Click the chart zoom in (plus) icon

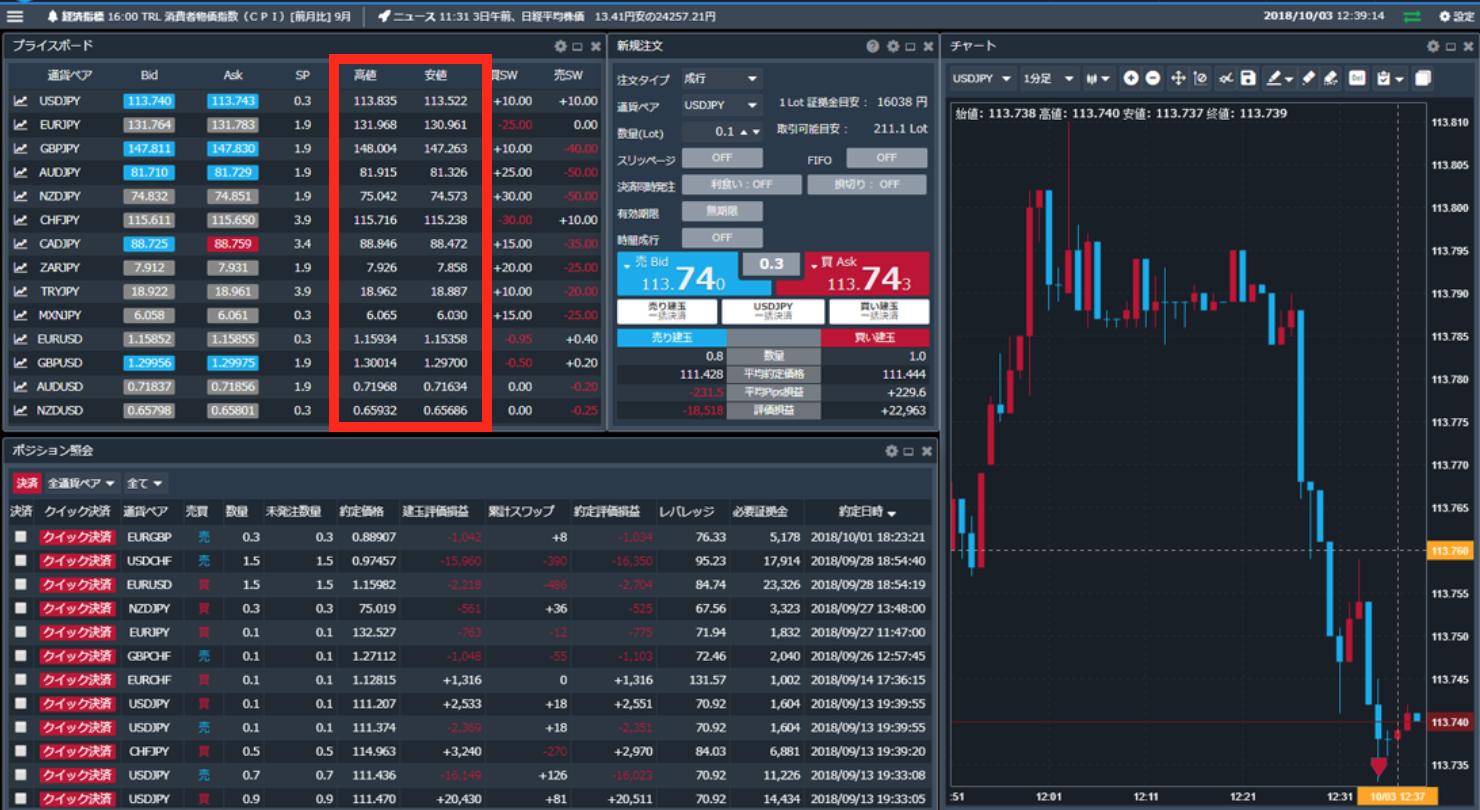click(1131, 78)
